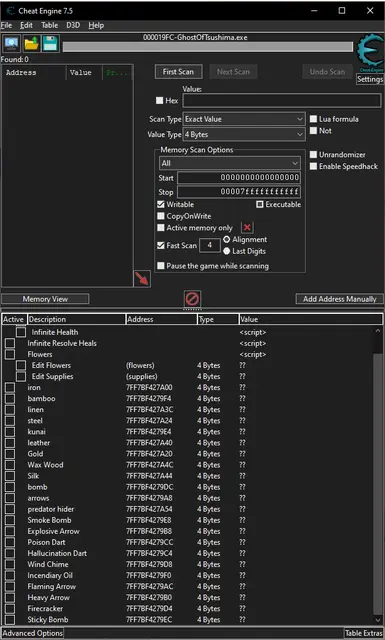Toggle the Unrandomizer checkbox
The width and height of the screenshot is (385, 640).
coord(314,154)
